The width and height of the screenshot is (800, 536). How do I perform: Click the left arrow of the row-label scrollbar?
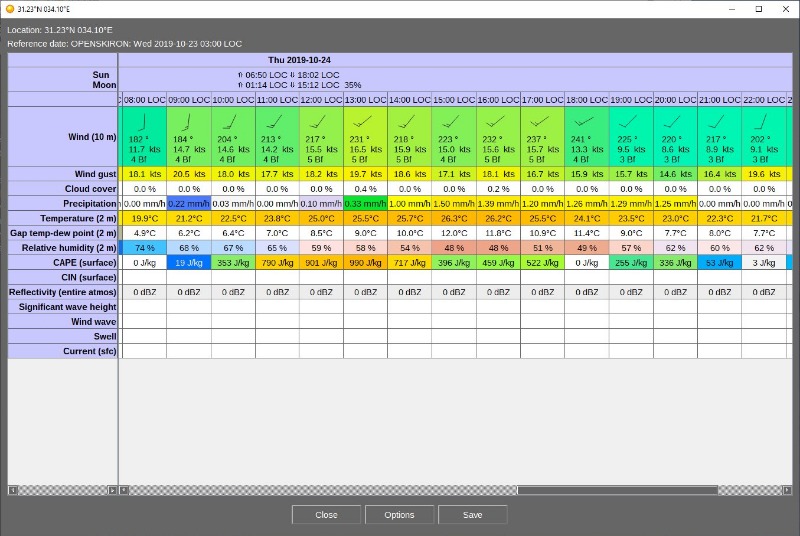pyautogui.click(x=13, y=490)
